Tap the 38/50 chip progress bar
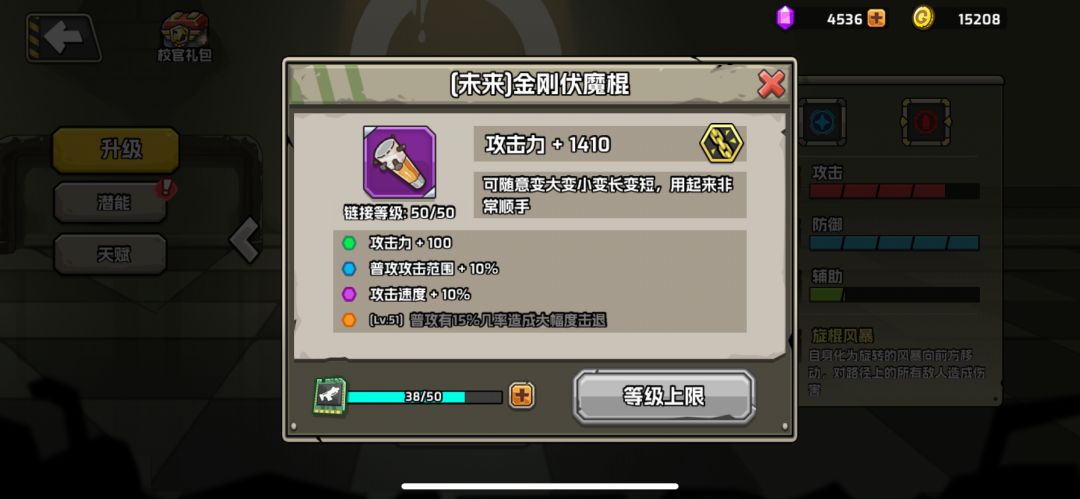This screenshot has height=499, width=1080. point(424,397)
